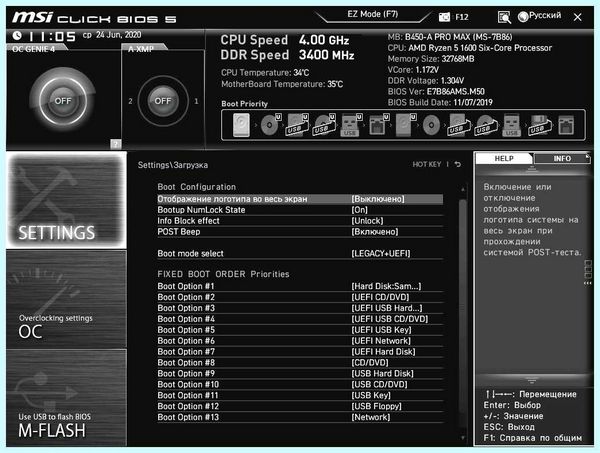This screenshot has height=453, width=600.
Task: Open the SETTINGS section
Action: click(66, 200)
